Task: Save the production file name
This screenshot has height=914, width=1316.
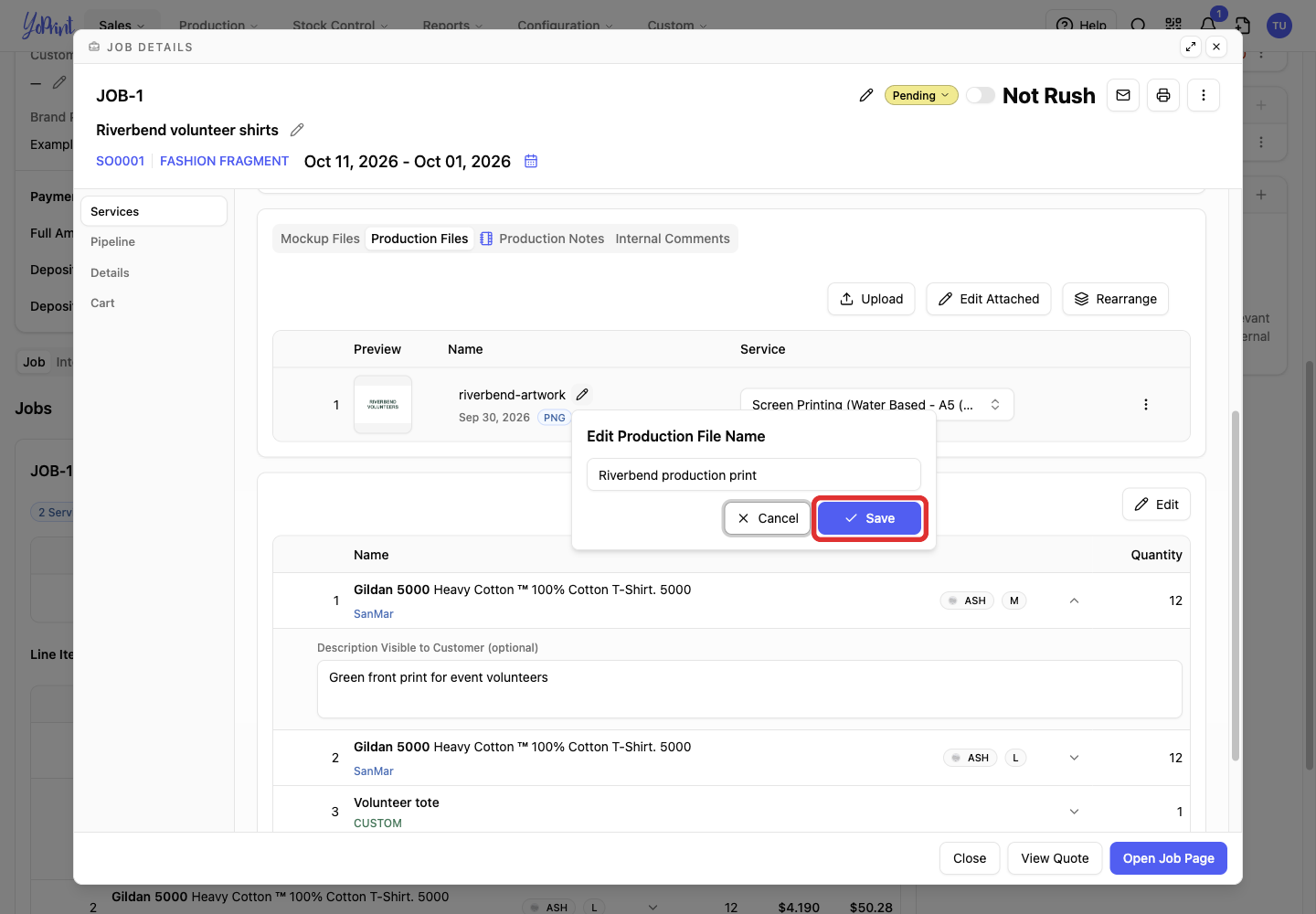Action: 869,518
